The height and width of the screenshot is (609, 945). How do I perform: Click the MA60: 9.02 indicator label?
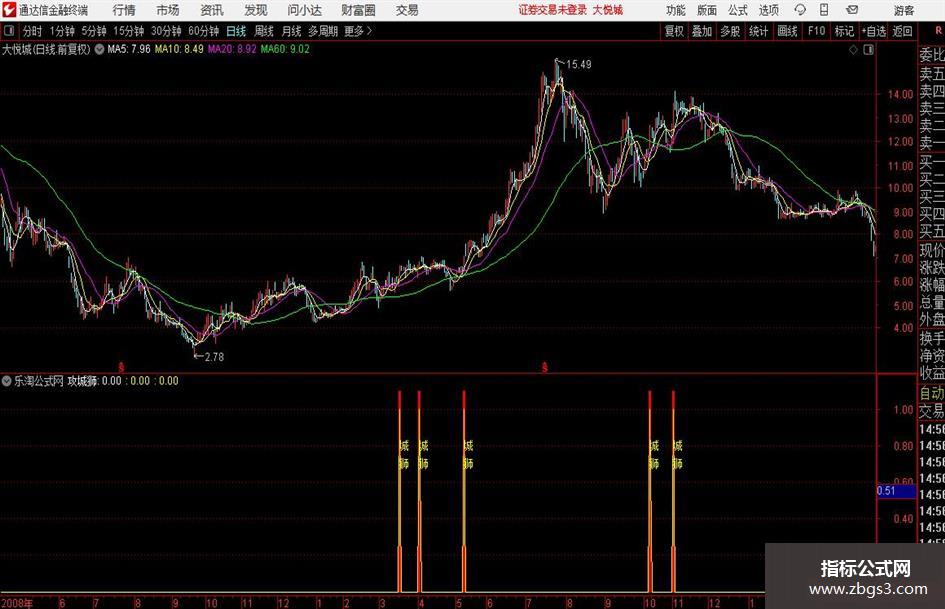coord(285,49)
